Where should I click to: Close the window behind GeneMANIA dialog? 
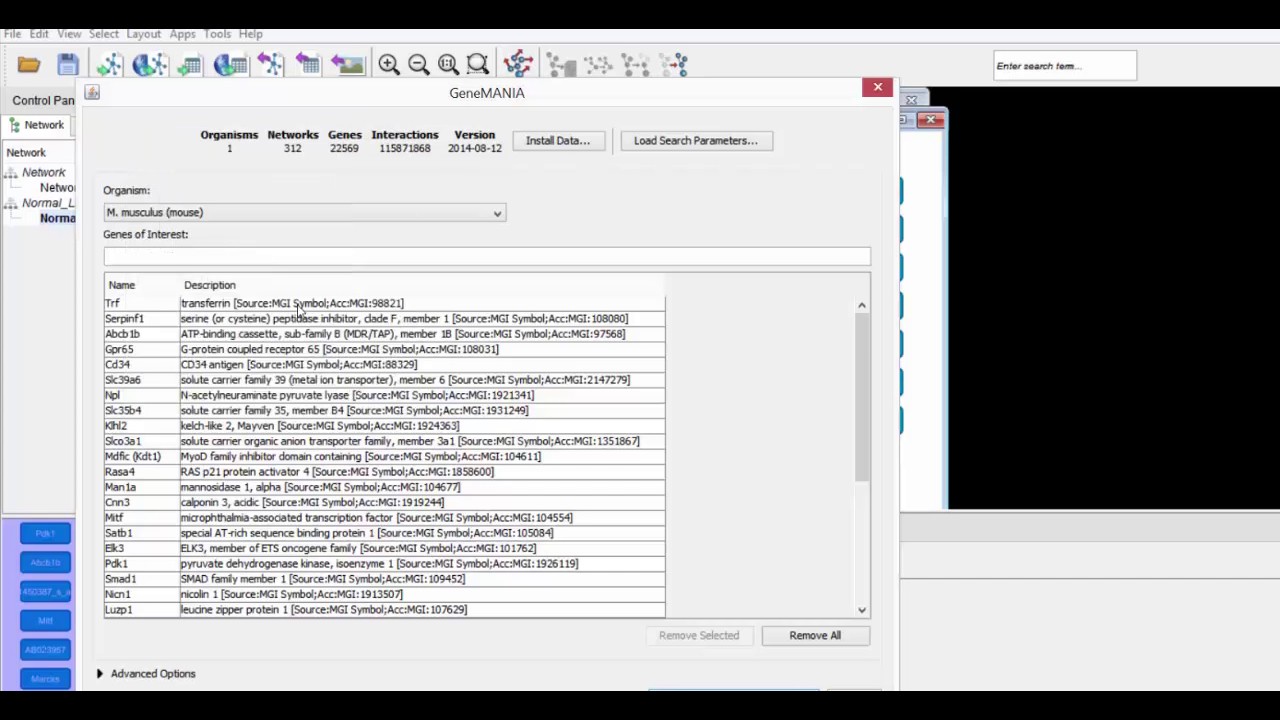[x=911, y=100]
